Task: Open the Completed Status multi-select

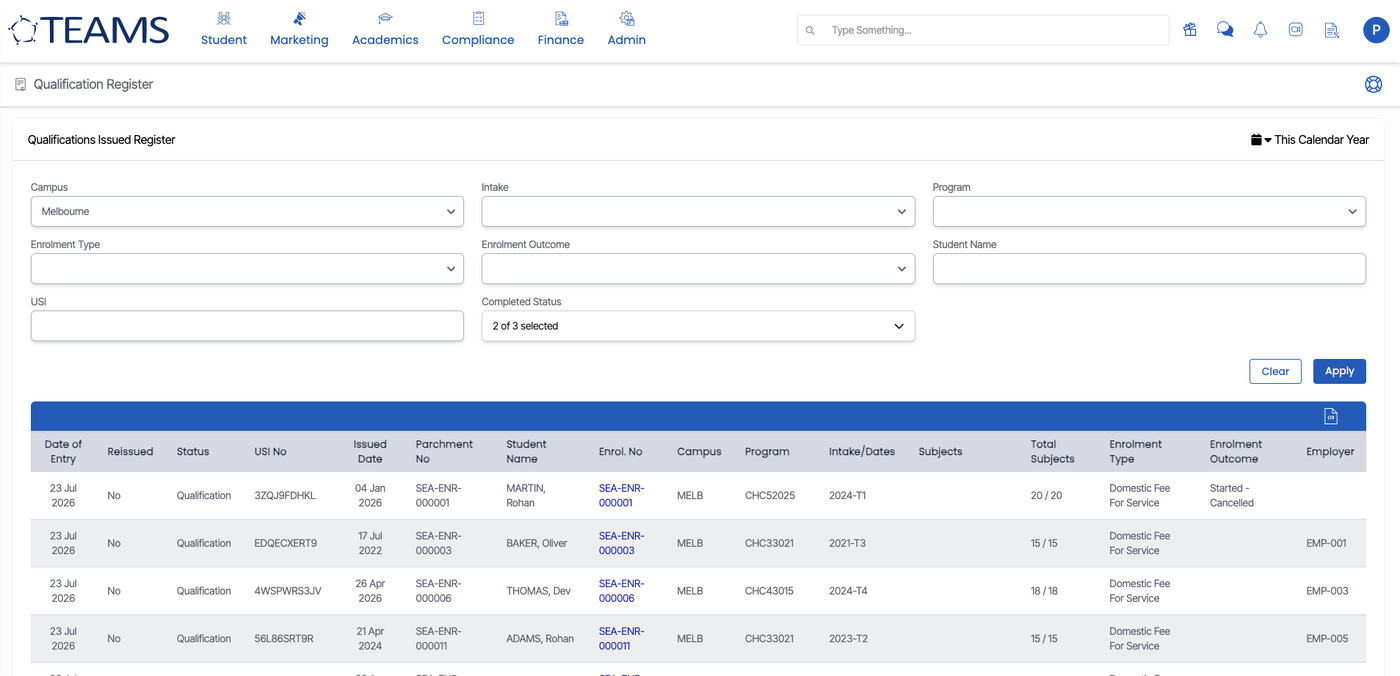Action: [698, 326]
